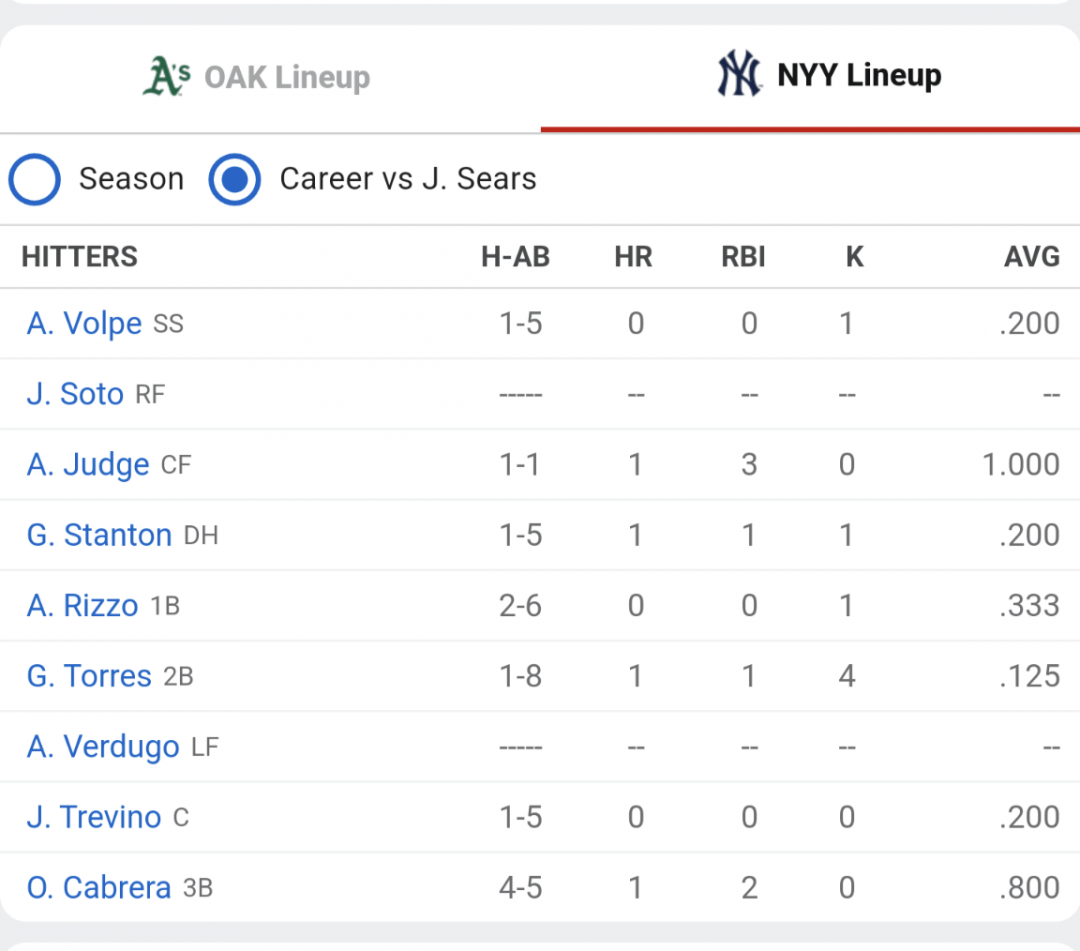
Task: View A. Judge player details
Action: click(88, 465)
